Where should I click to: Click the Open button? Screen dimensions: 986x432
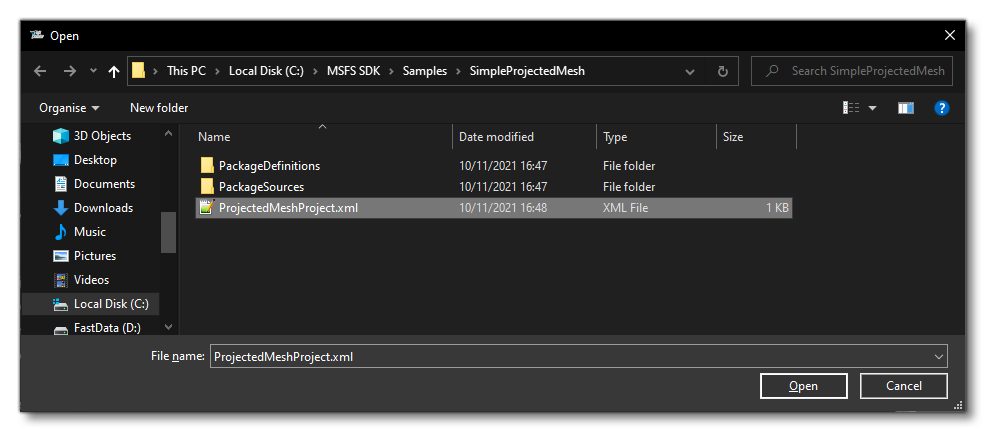point(804,386)
